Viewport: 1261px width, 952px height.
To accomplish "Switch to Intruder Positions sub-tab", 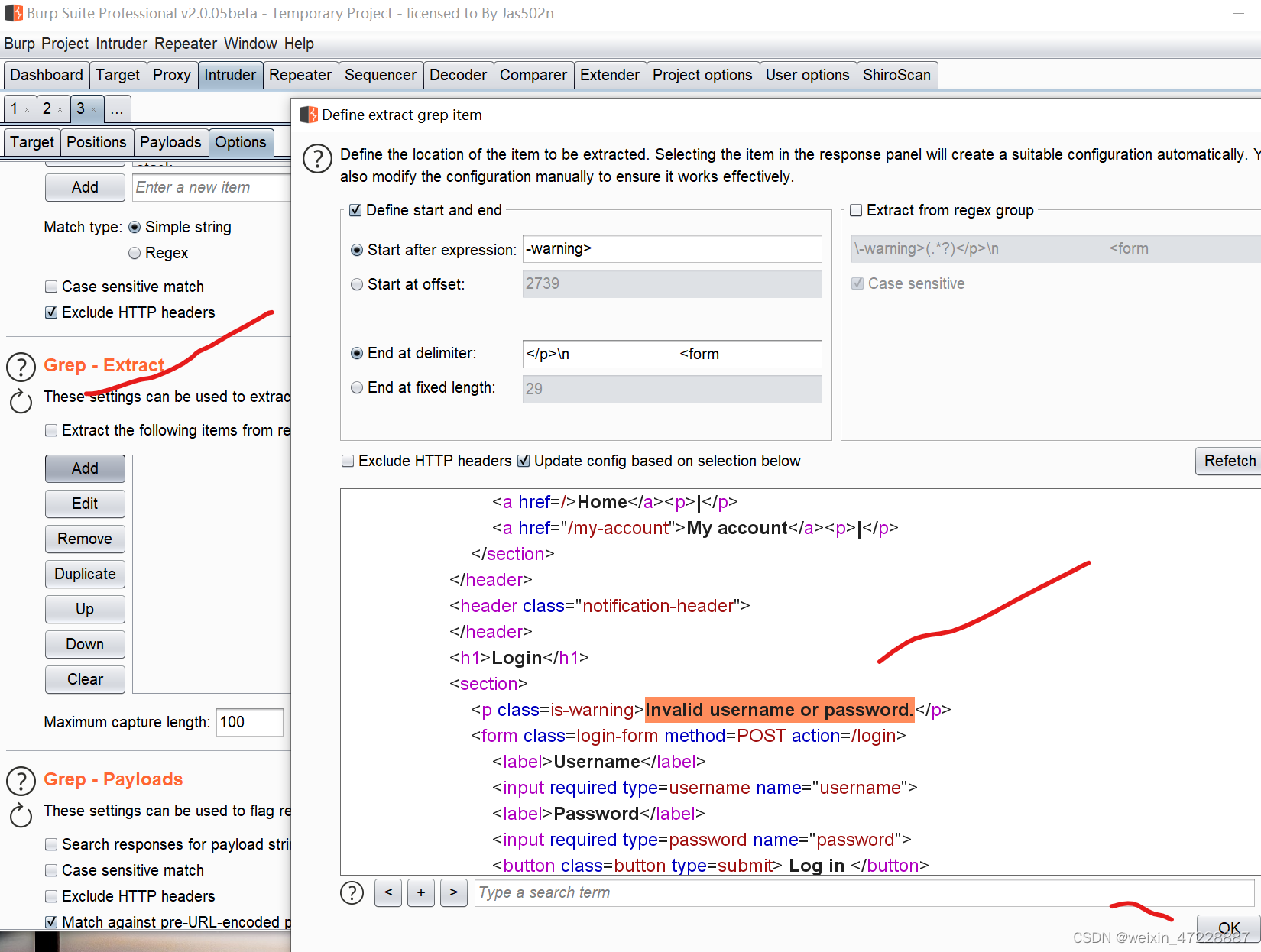I will [x=96, y=142].
